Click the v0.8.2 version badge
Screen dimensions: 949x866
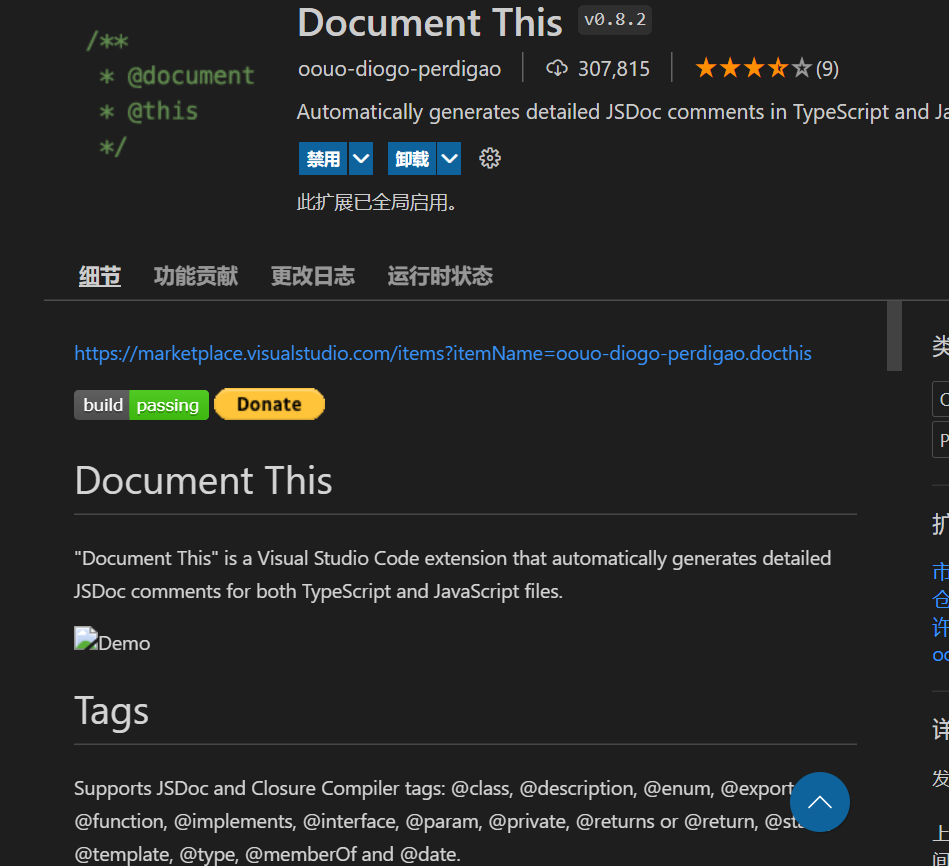coord(615,20)
